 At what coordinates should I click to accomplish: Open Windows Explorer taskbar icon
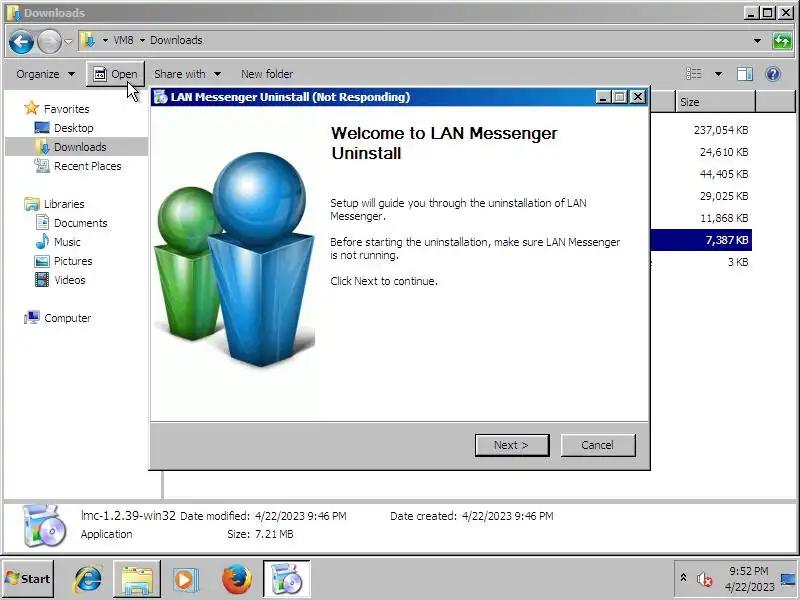click(137, 579)
